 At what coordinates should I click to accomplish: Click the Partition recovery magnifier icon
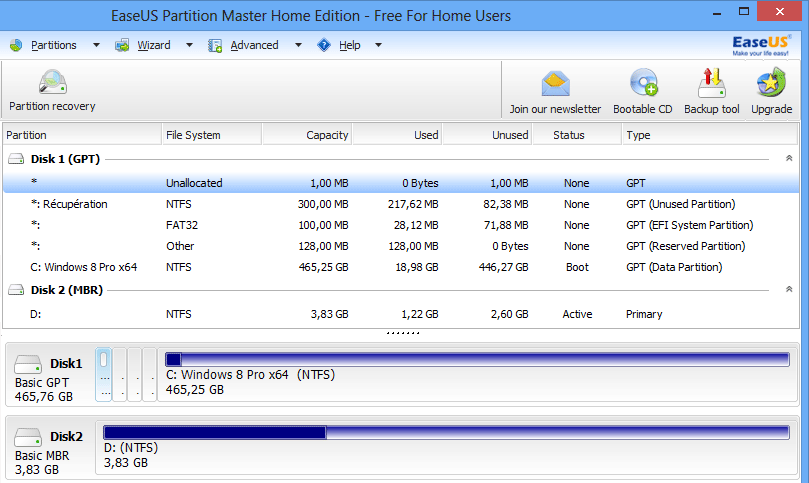[x=53, y=82]
